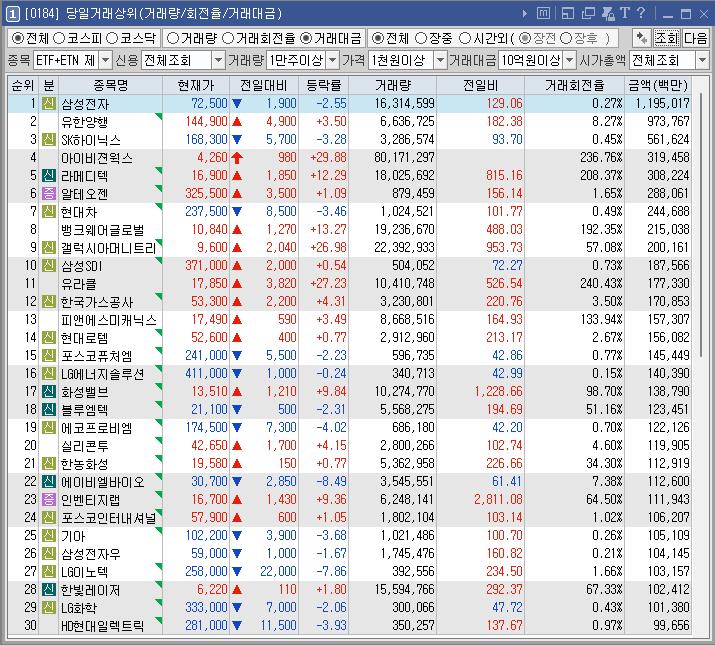The height and width of the screenshot is (645, 715).
Task: Open the boxed M menu icon
Action: point(543,13)
